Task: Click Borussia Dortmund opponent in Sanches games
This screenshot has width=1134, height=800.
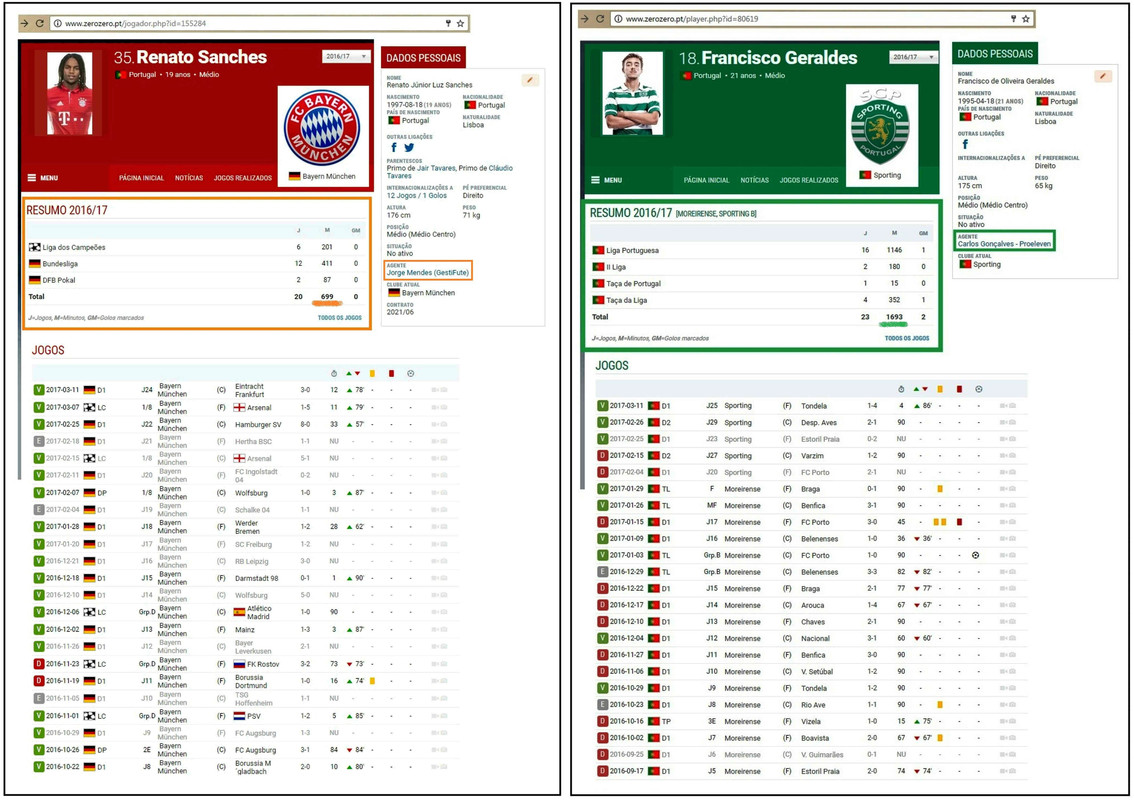Action: [x=251, y=681]
